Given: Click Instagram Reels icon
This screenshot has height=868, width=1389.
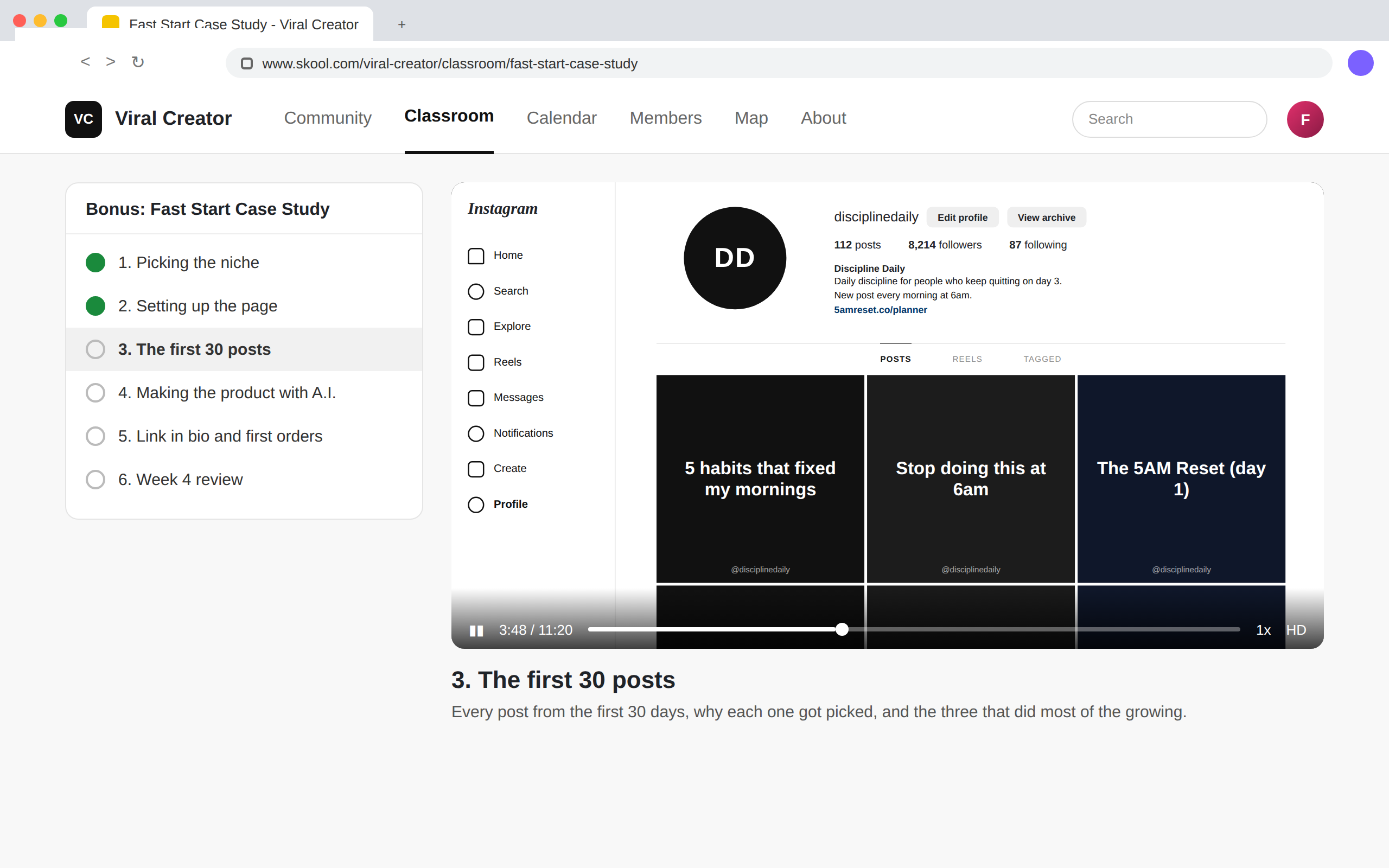Looking at the screenshot, I should click(476, 362).
